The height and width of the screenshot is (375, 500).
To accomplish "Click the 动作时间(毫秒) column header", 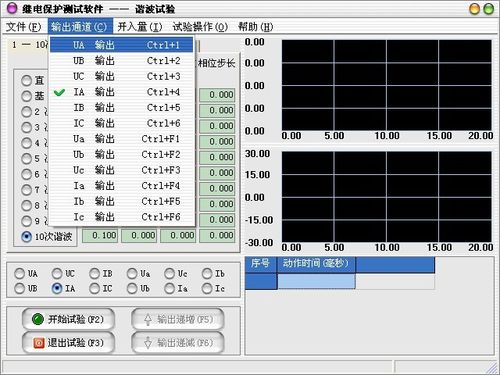I will click(316, 265).
